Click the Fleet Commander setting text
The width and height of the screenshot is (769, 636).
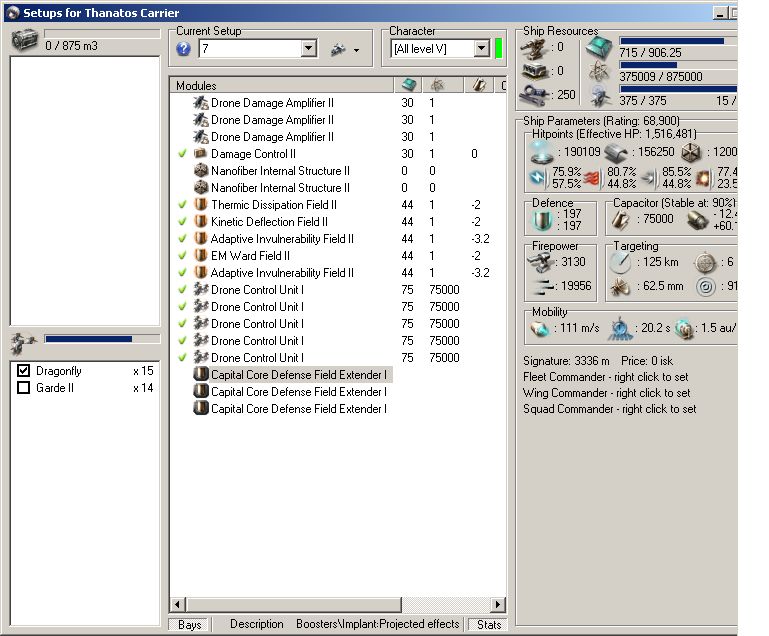coord(606,377)
